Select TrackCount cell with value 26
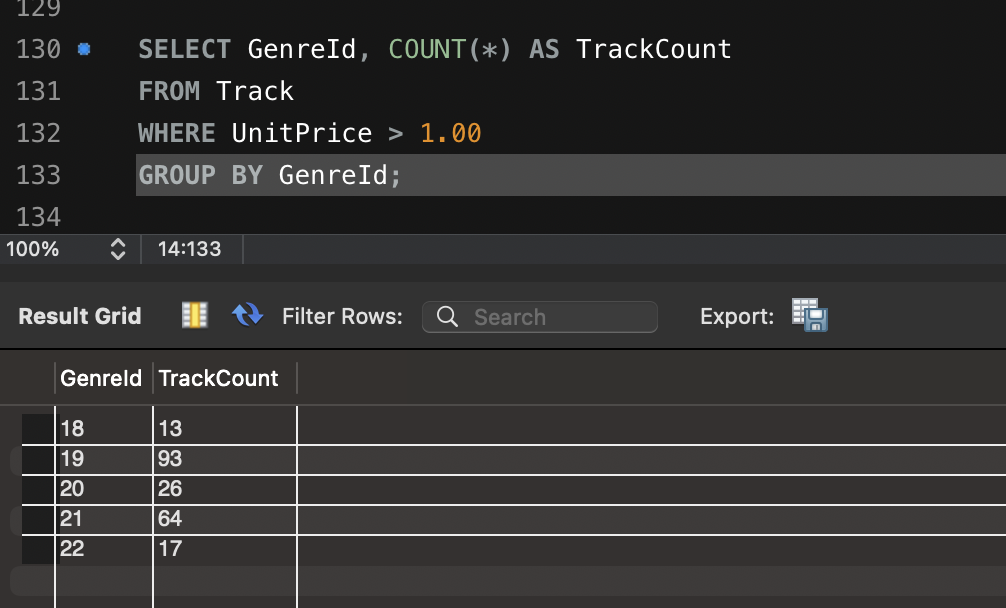This screenshot has height=608, width=1006. tap(225, 489)
